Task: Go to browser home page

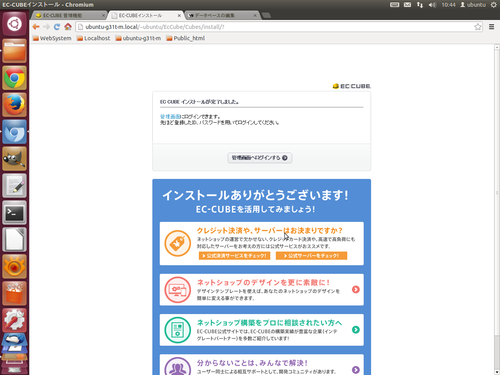Action: [68, 27]
